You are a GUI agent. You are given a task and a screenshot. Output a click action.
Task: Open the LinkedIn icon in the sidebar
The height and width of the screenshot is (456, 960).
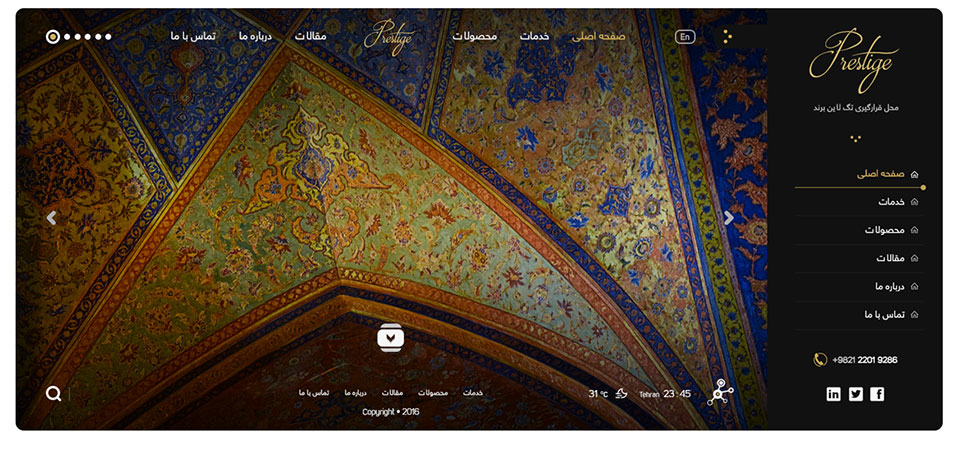[x=833, y=394]
